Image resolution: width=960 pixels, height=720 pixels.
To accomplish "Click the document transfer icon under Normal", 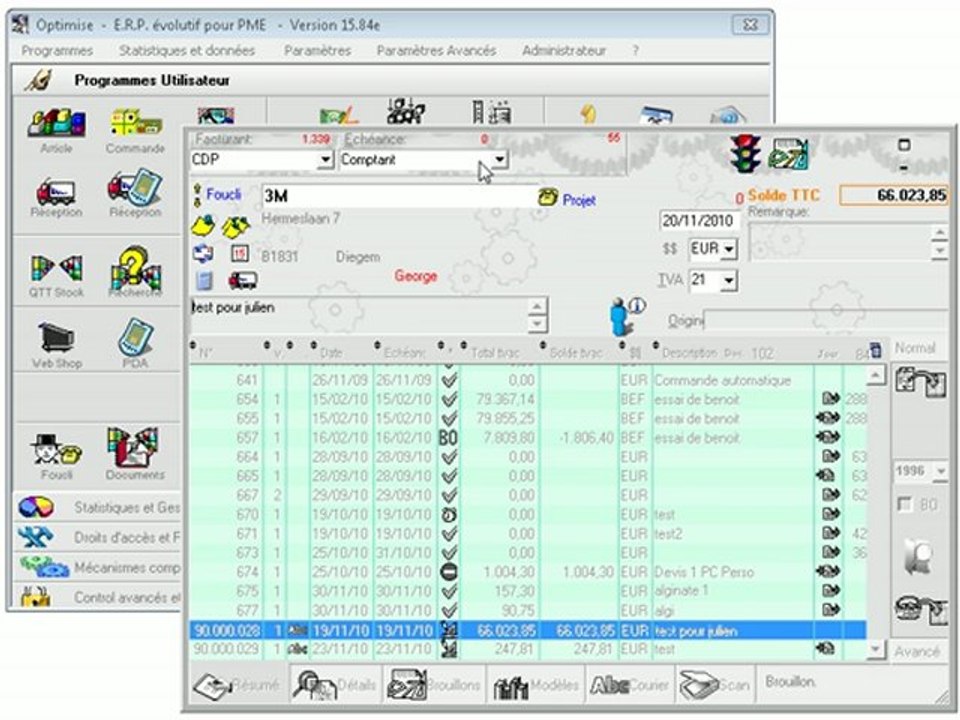I will coord(921,383).
